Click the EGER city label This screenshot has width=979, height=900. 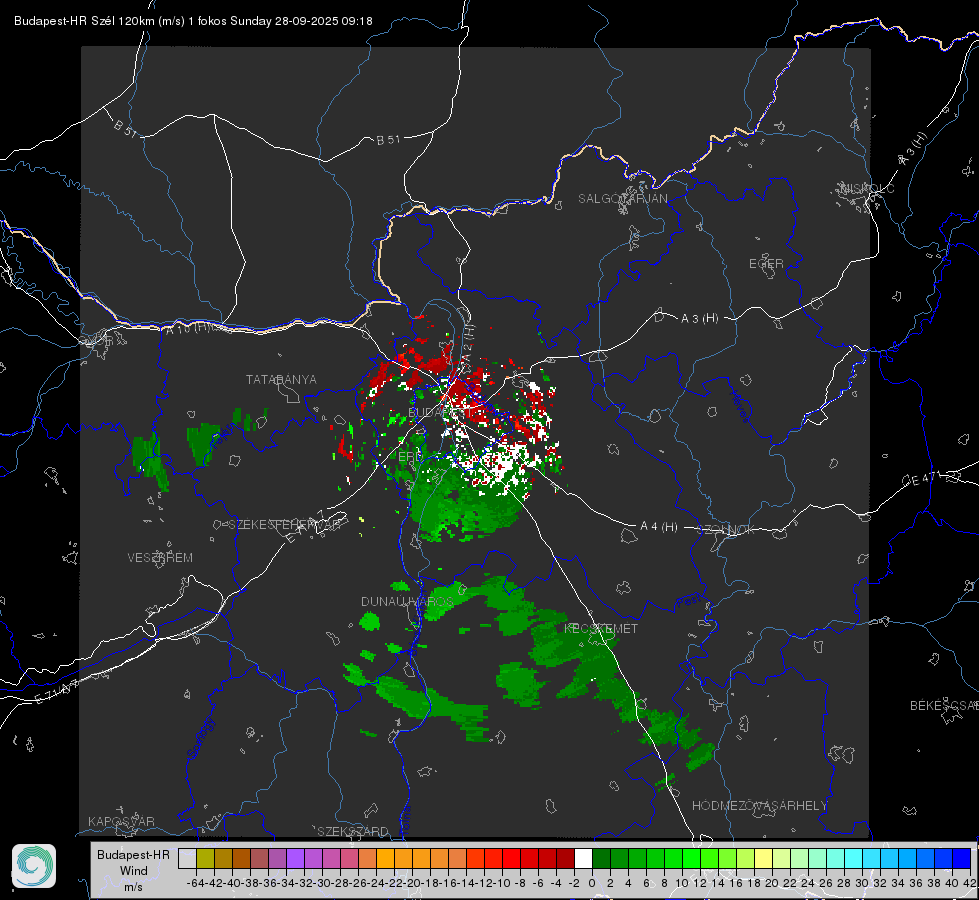(766, 264)
